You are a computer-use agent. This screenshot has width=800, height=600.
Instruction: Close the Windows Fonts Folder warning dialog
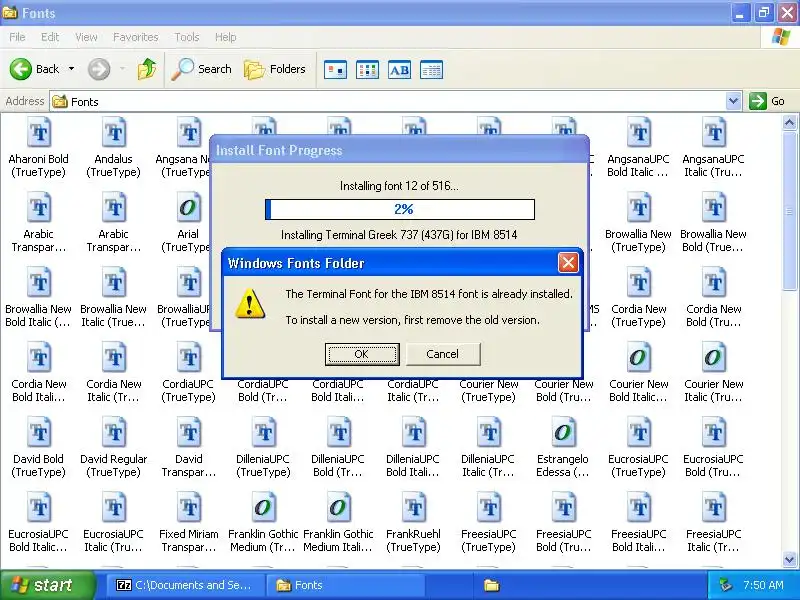click(568, 263)
